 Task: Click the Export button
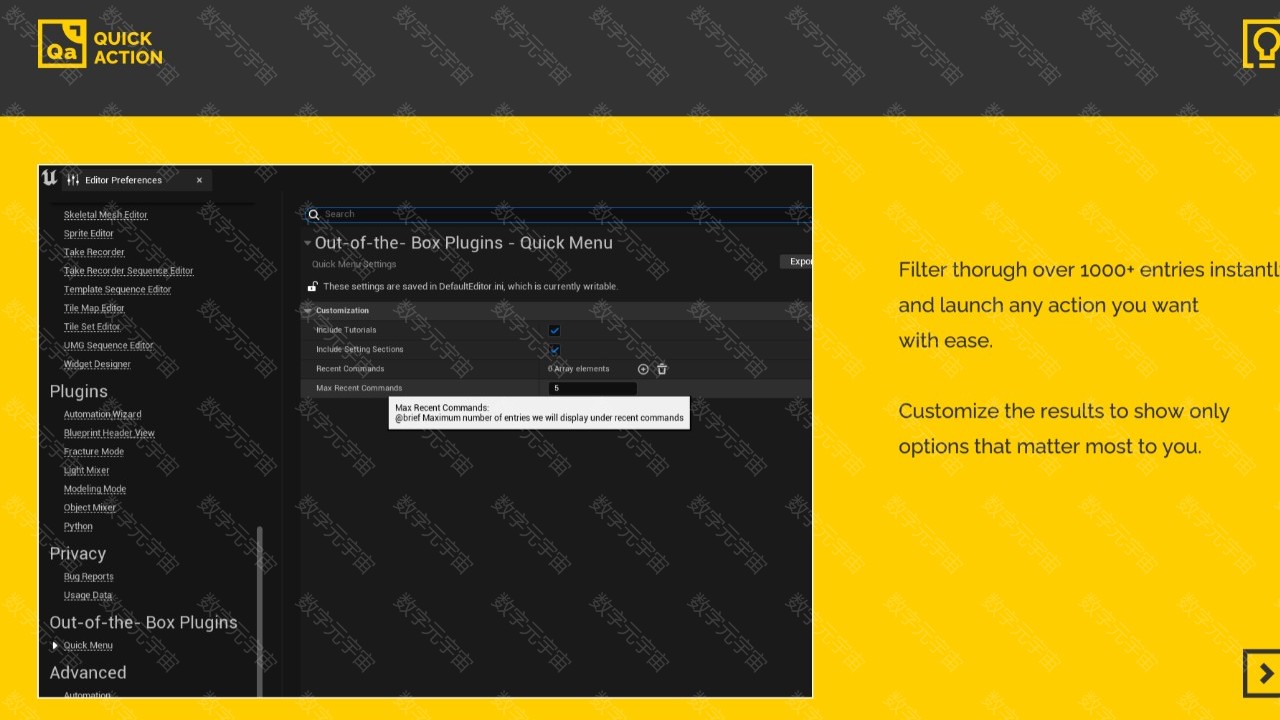797,262
